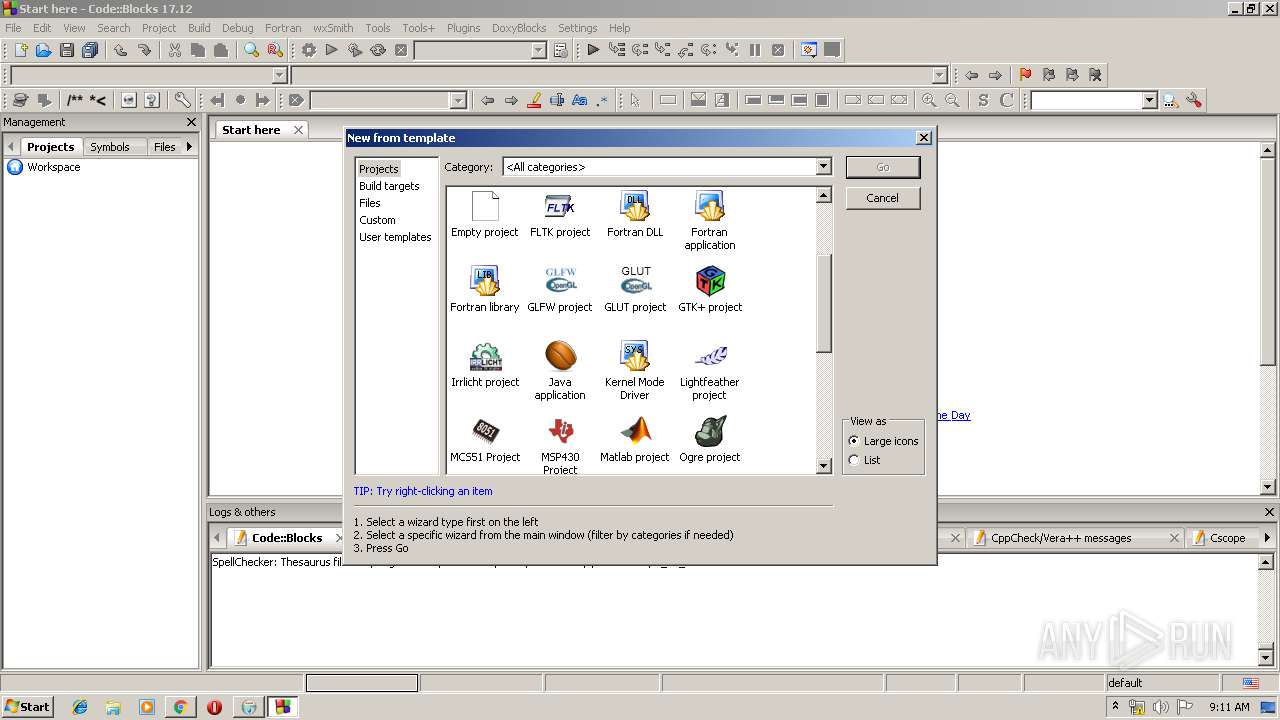Open Chrome from the taskbar

pyautogui.click(x=180, y=707)
